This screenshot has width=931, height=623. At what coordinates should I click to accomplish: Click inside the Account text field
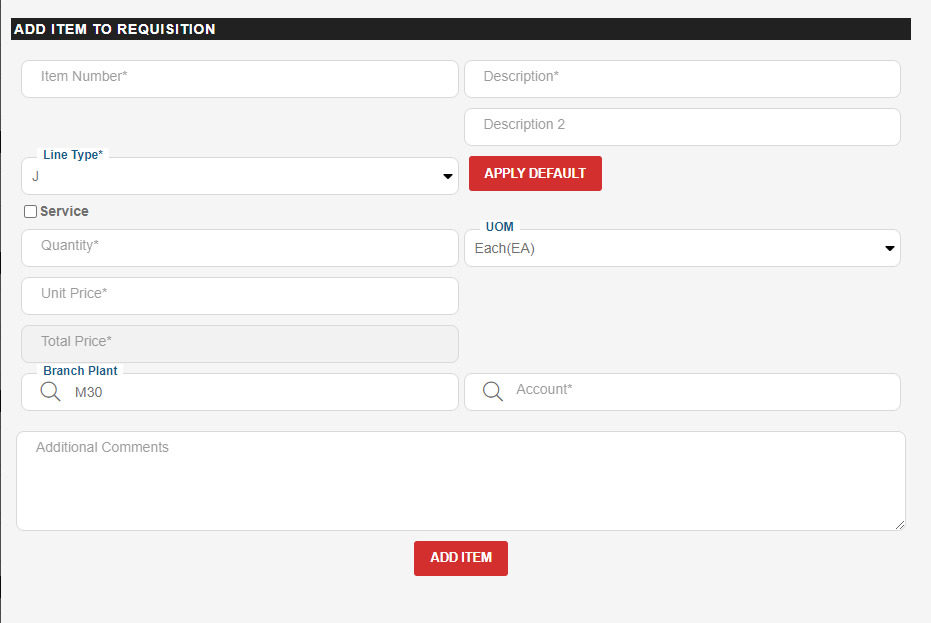coord(700,391)
